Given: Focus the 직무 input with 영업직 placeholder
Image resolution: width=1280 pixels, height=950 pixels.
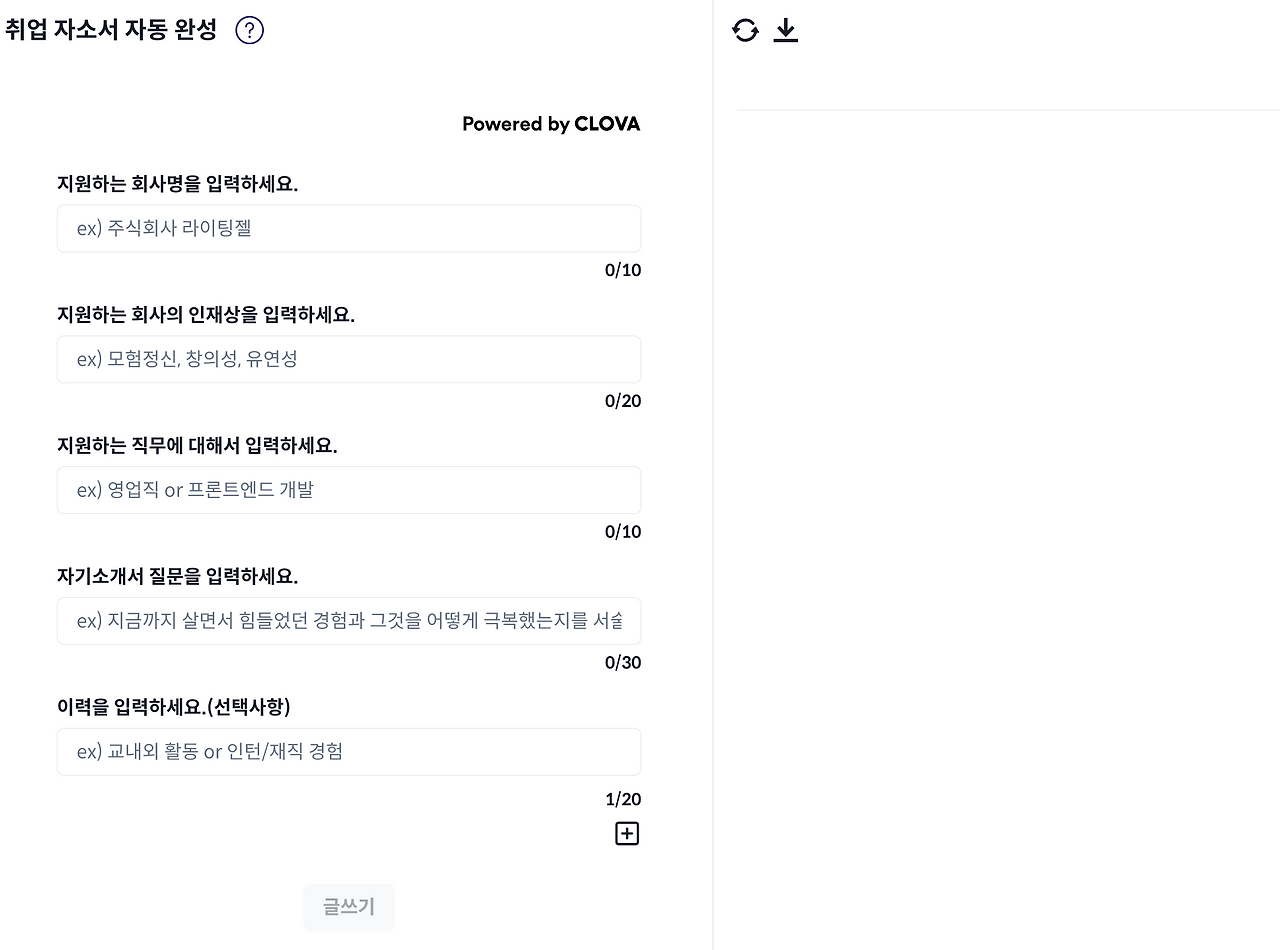Looking at the screenshot, I should point(349,490).
